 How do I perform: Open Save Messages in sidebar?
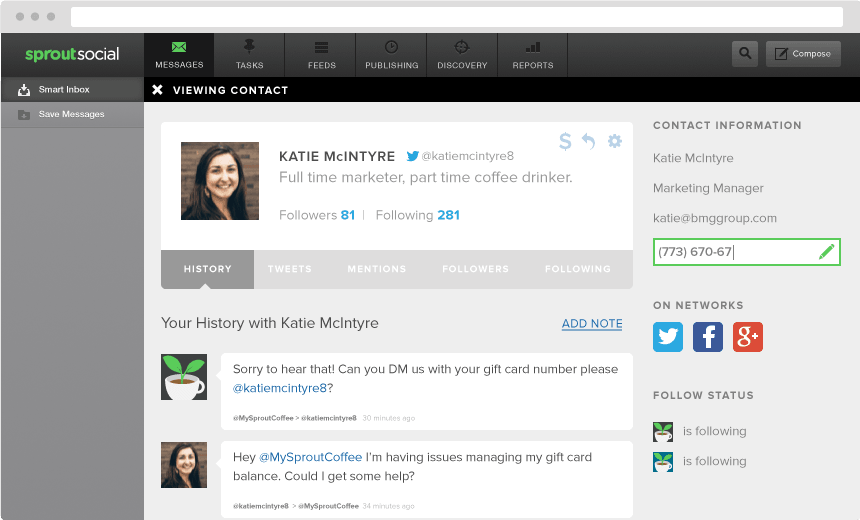click(72, 114)
